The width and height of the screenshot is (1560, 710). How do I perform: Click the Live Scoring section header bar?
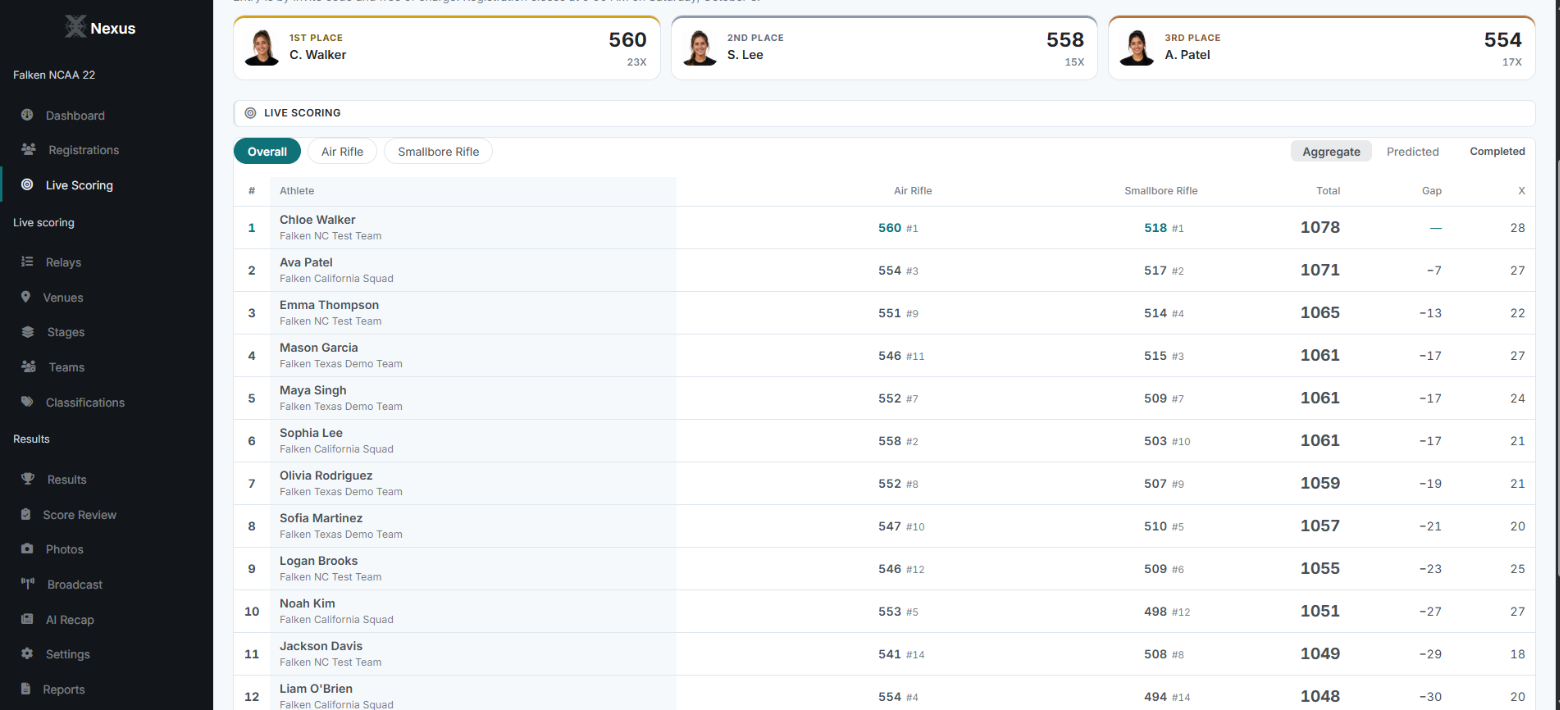point(884,113)
